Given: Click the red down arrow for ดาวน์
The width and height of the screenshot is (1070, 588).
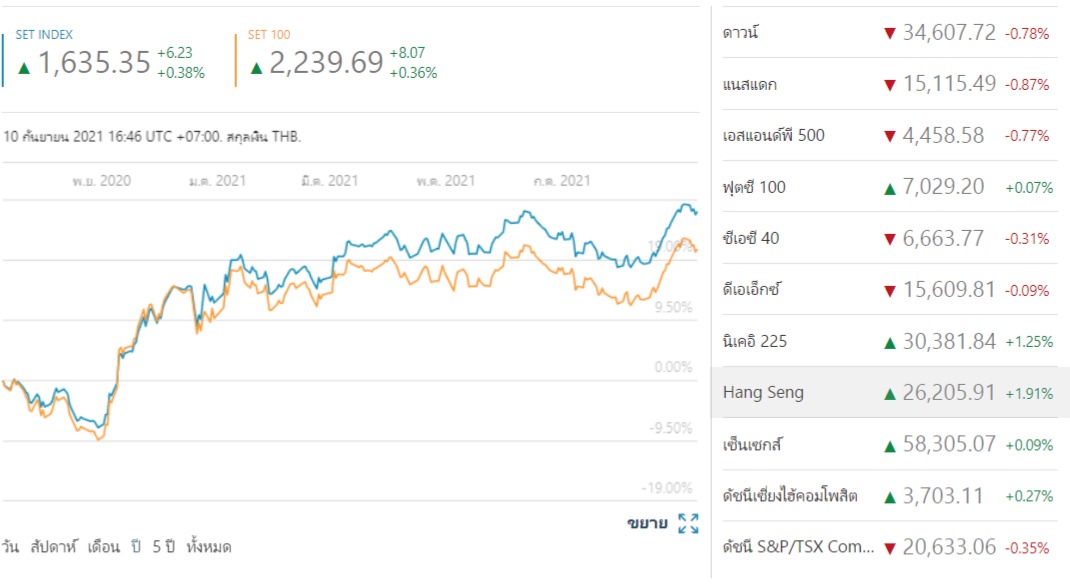Looking at the screenshot, I should point(889,33).
